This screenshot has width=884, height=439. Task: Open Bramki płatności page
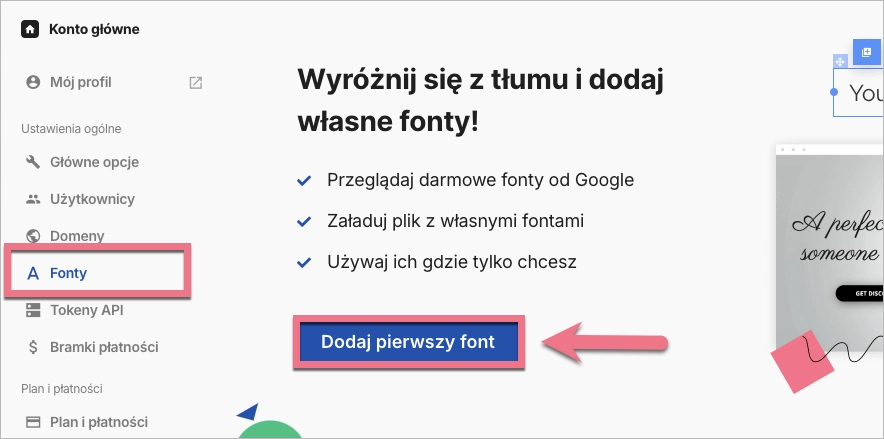point(104,347)
